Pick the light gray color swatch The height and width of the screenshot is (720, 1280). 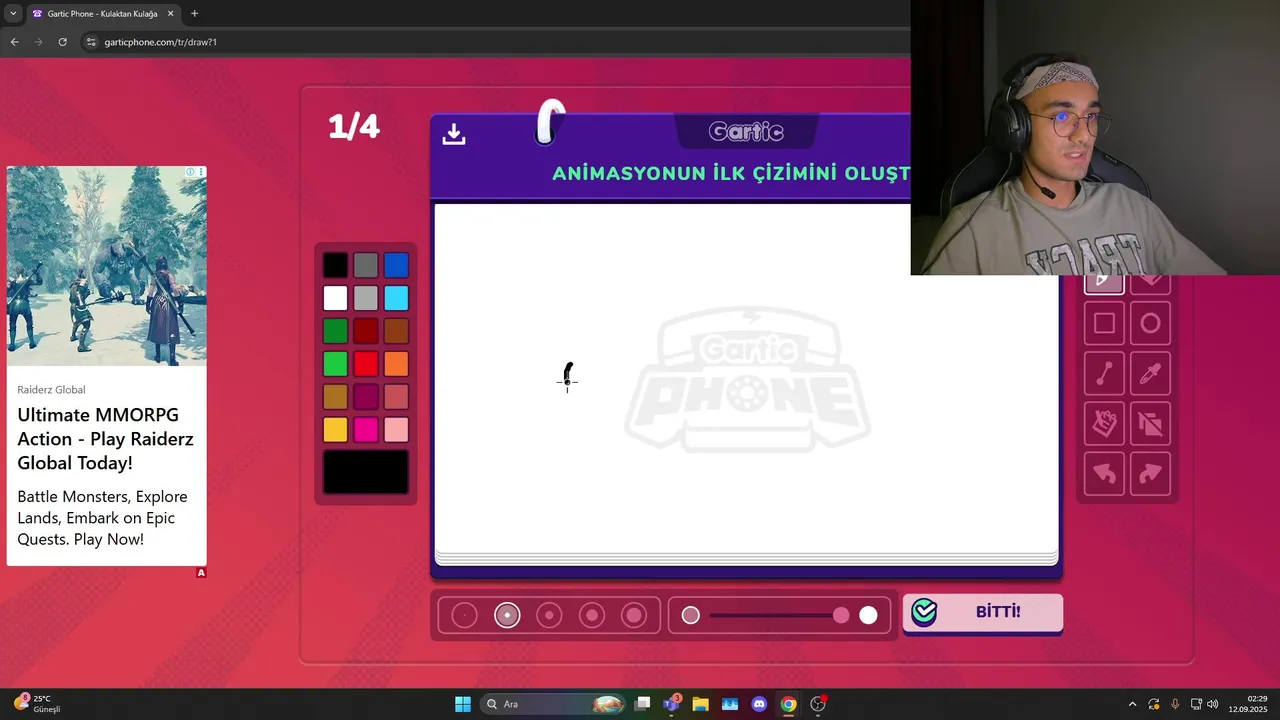366,298
